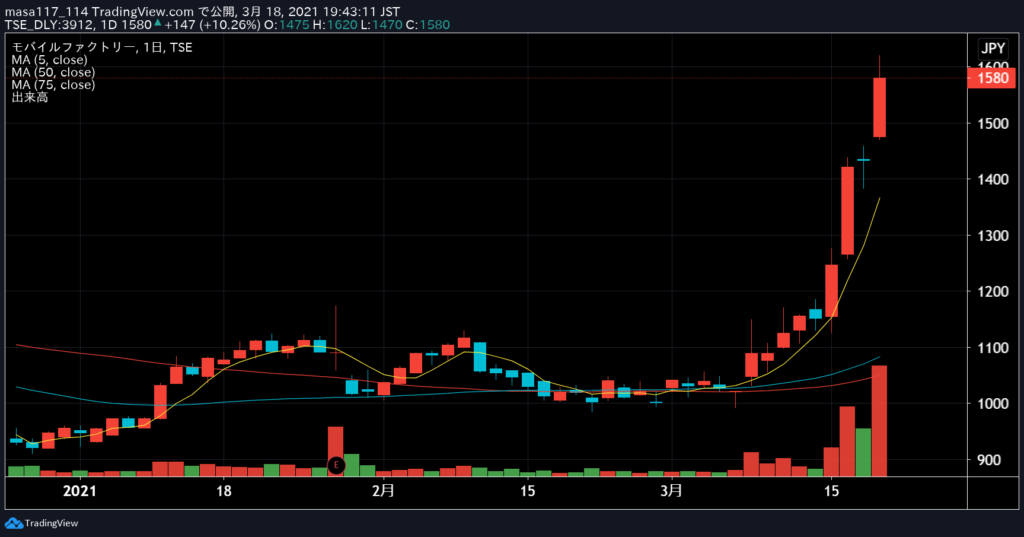Click the 1400 price axis label
This screenshot has width=1024, height=537.
click(x=993, y=179)
